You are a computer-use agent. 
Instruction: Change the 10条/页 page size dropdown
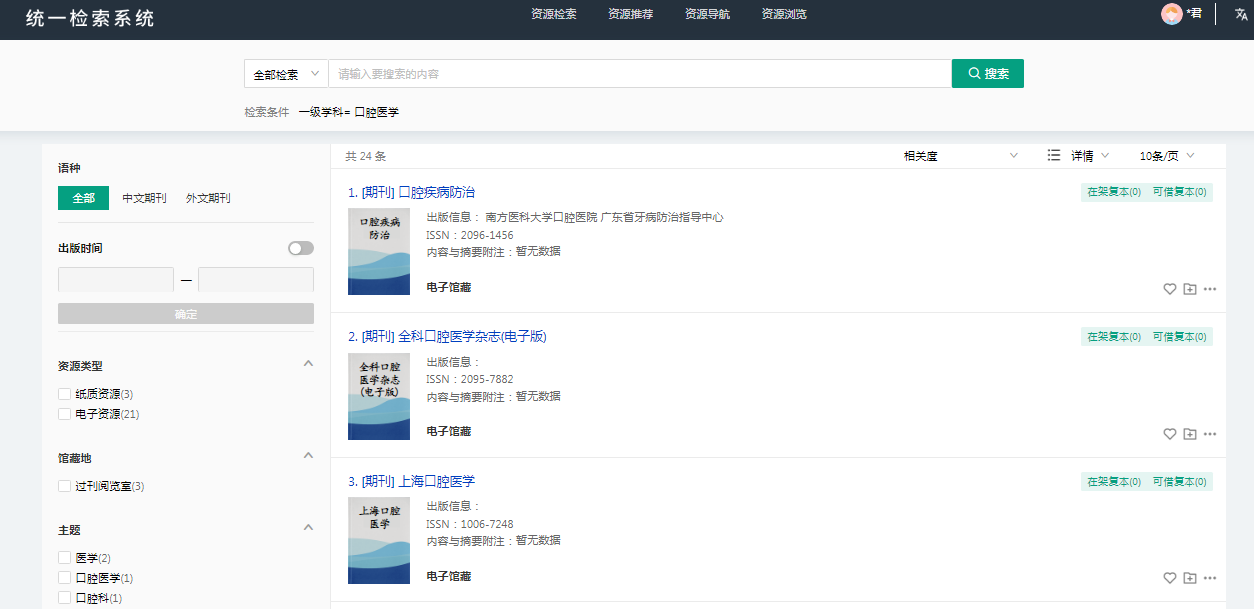tap(1167, 156)
